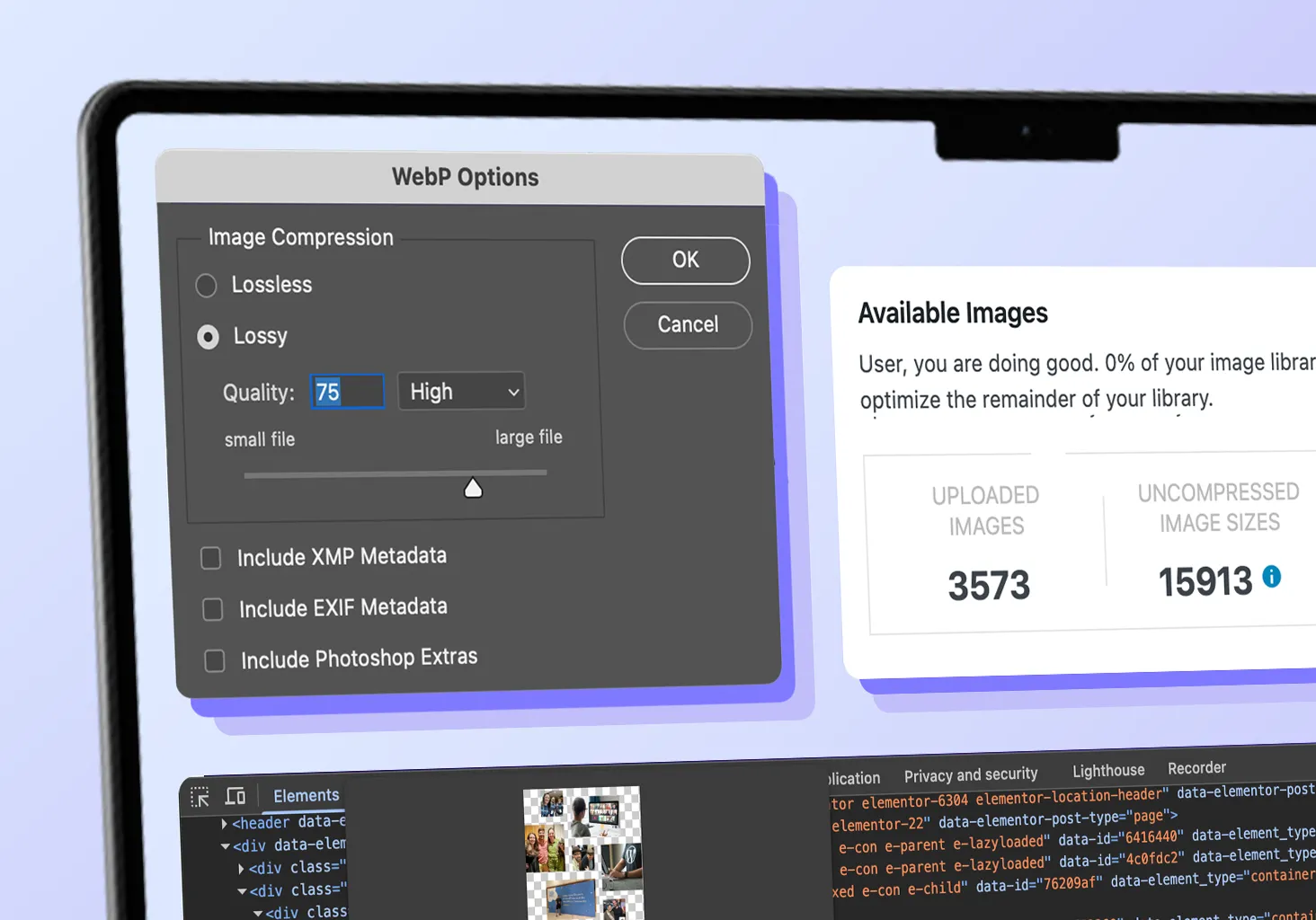Image resolution: width=1316 pixels, height=920 pixels.
Task: Enable Include XMP Metadata
Action: pyautogui.click(x=210, y=558)
